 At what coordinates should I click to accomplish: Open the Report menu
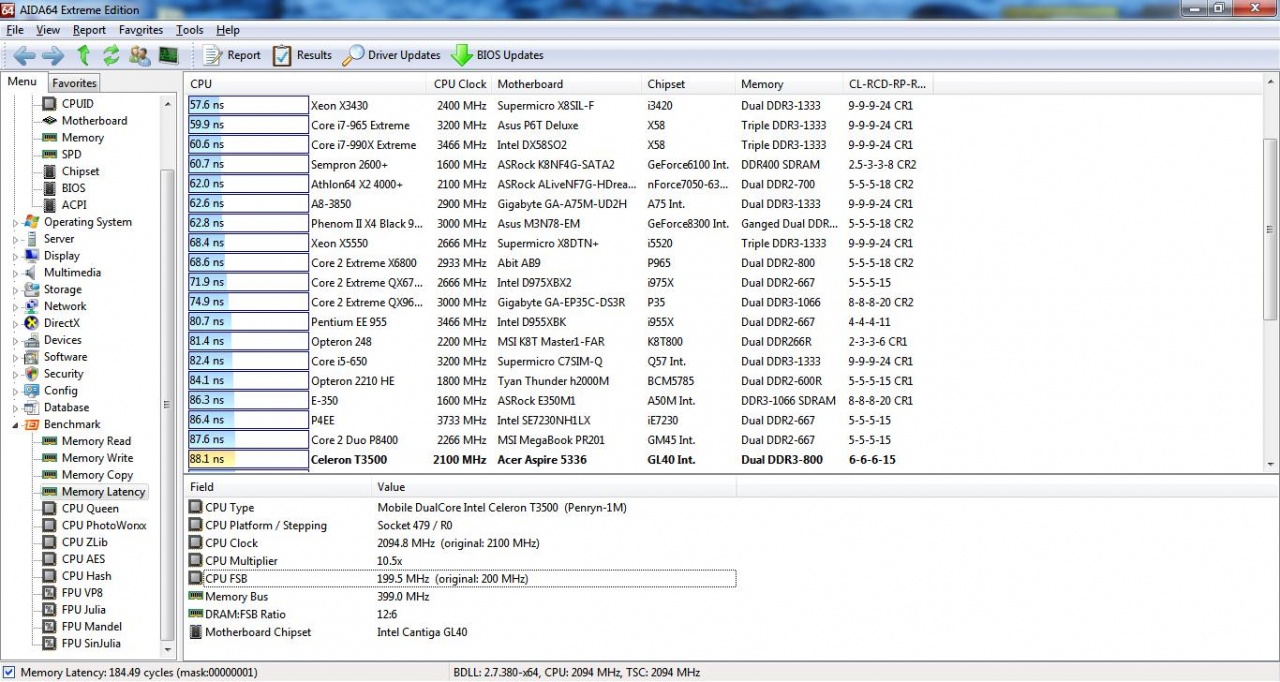[x=89, y=30]
